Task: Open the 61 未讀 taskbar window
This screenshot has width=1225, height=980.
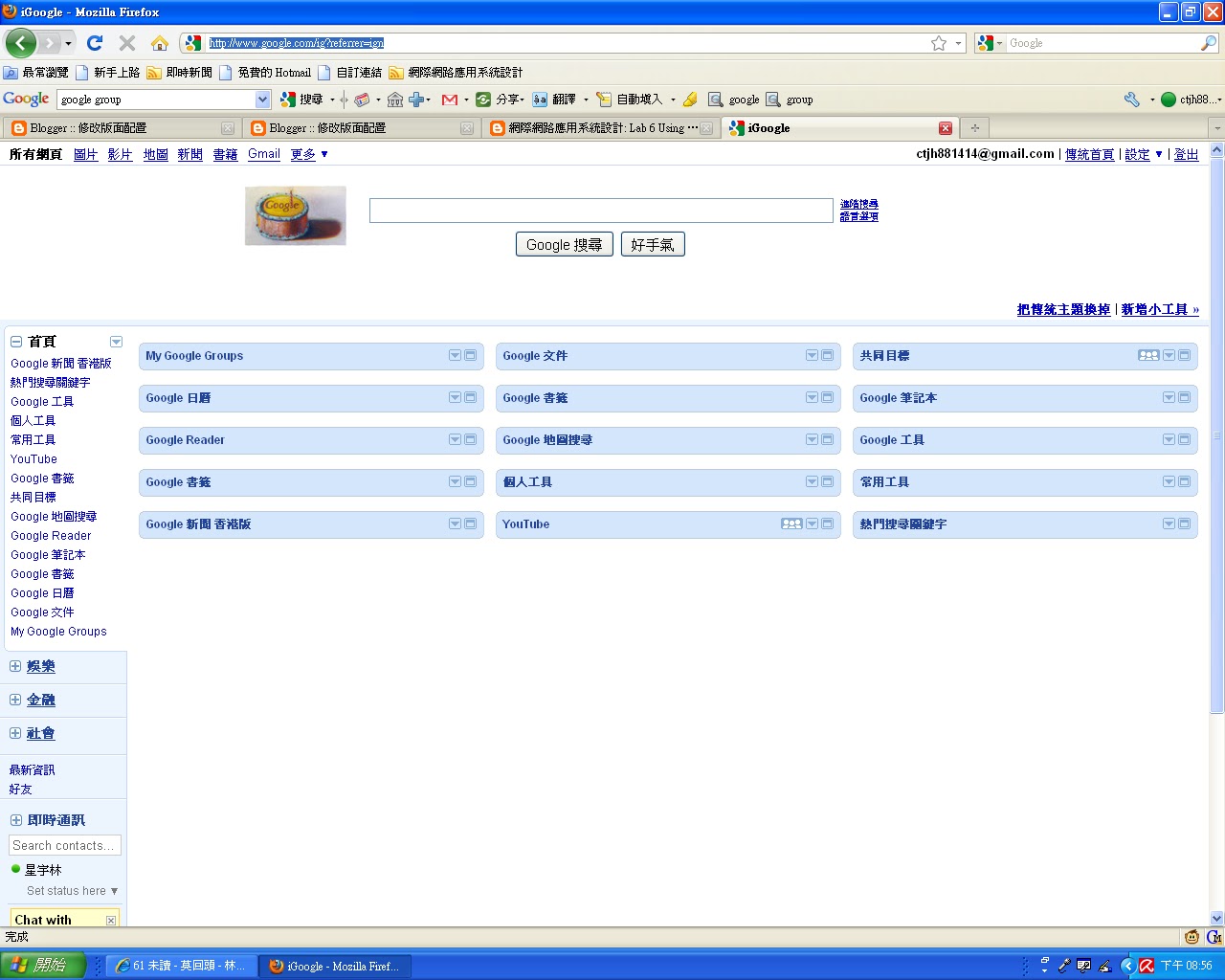Action: pos(181,966)
